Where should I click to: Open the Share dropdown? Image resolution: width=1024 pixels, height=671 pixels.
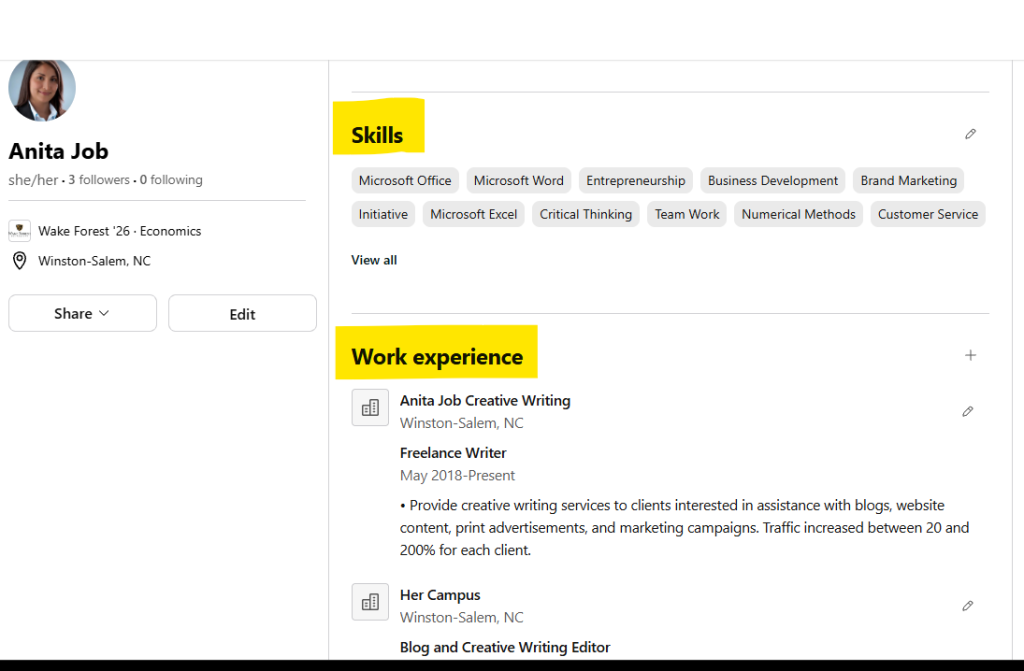82,313
